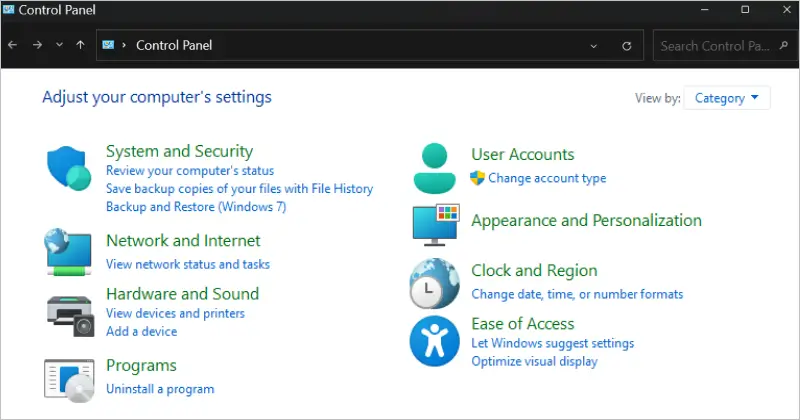Open the View by Category dropdown
Viewport: 800px width, 420px height.
[x=727, y=98]
